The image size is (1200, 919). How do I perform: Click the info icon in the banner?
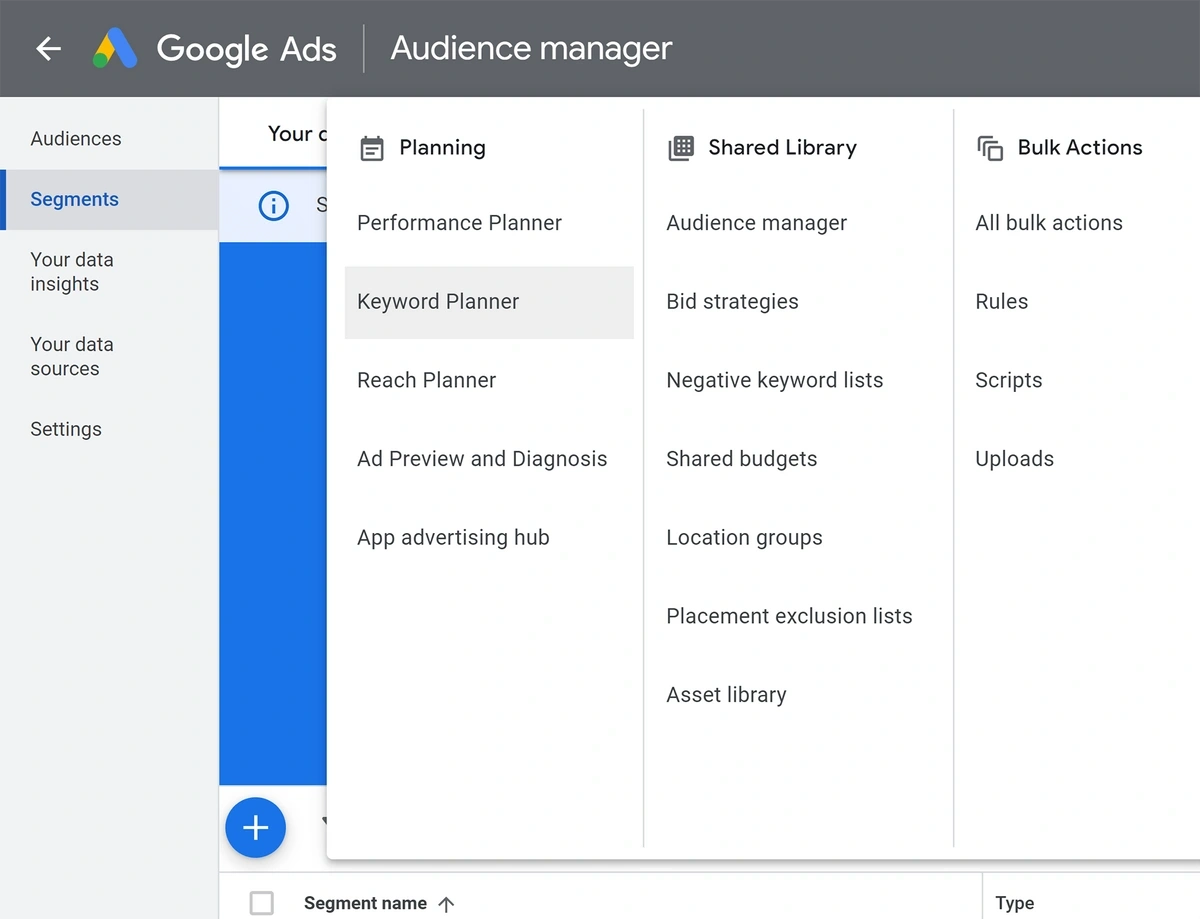point(273,205)
